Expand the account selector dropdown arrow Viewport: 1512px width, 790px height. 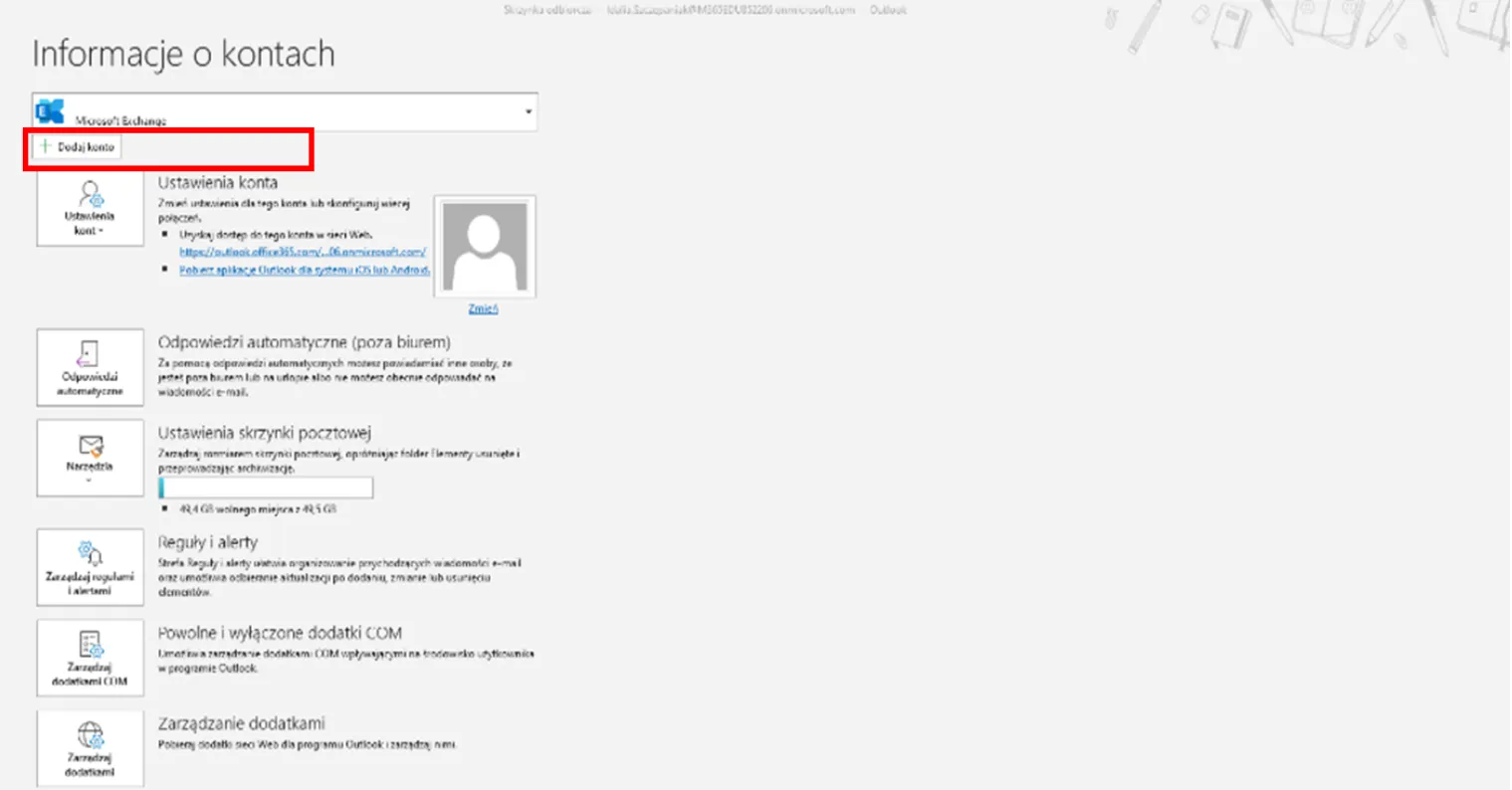[529, 112]
